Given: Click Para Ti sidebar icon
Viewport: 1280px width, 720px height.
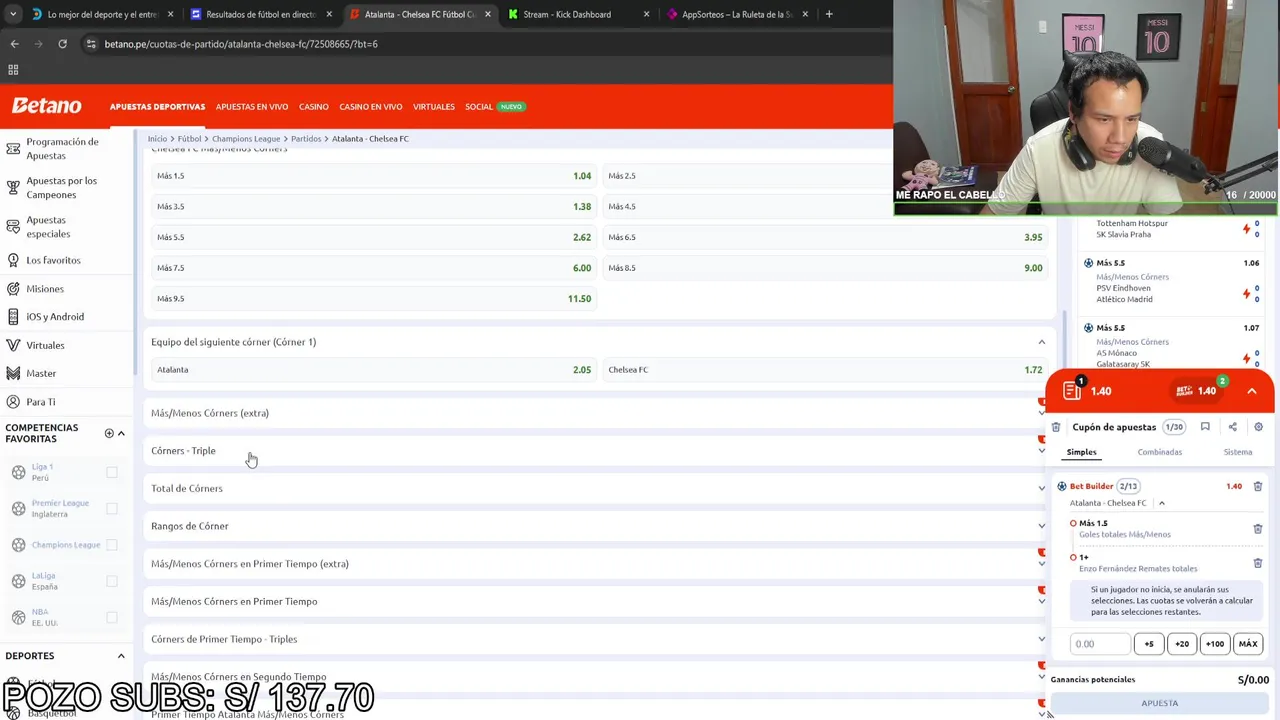Looking at the screenshot, I should coord(13,402).
